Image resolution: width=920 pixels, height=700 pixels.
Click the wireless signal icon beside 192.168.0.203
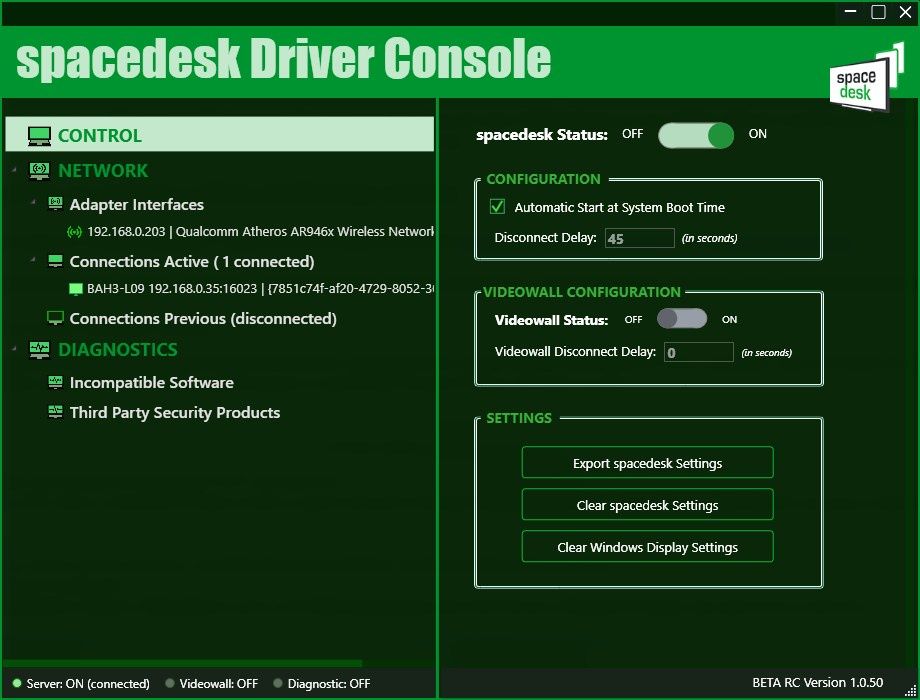coord(74,232)
